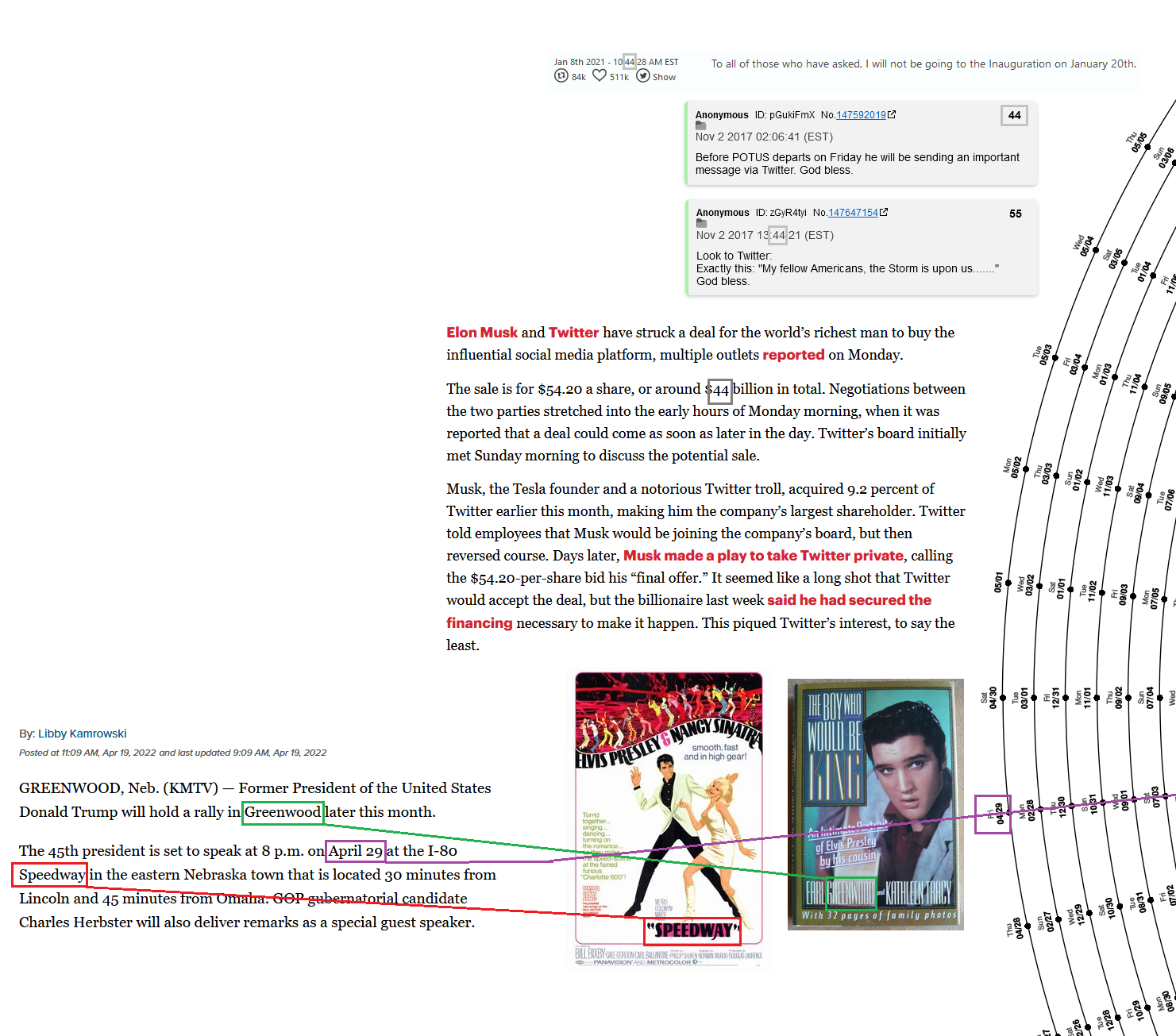The height and width of the screenshot is (1036, 1176).
Task: Click the heart icon beside 511k
Action: click(x=600, y=75)
